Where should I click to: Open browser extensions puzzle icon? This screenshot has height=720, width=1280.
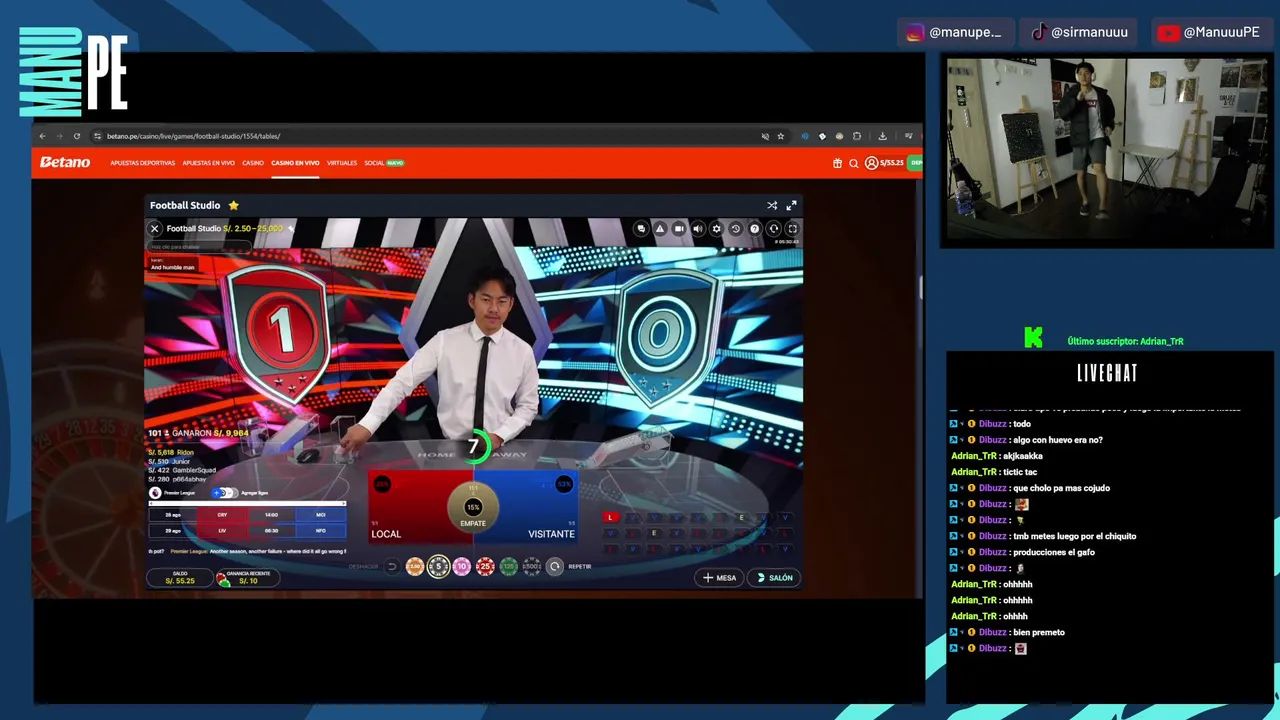click(856, 136)
